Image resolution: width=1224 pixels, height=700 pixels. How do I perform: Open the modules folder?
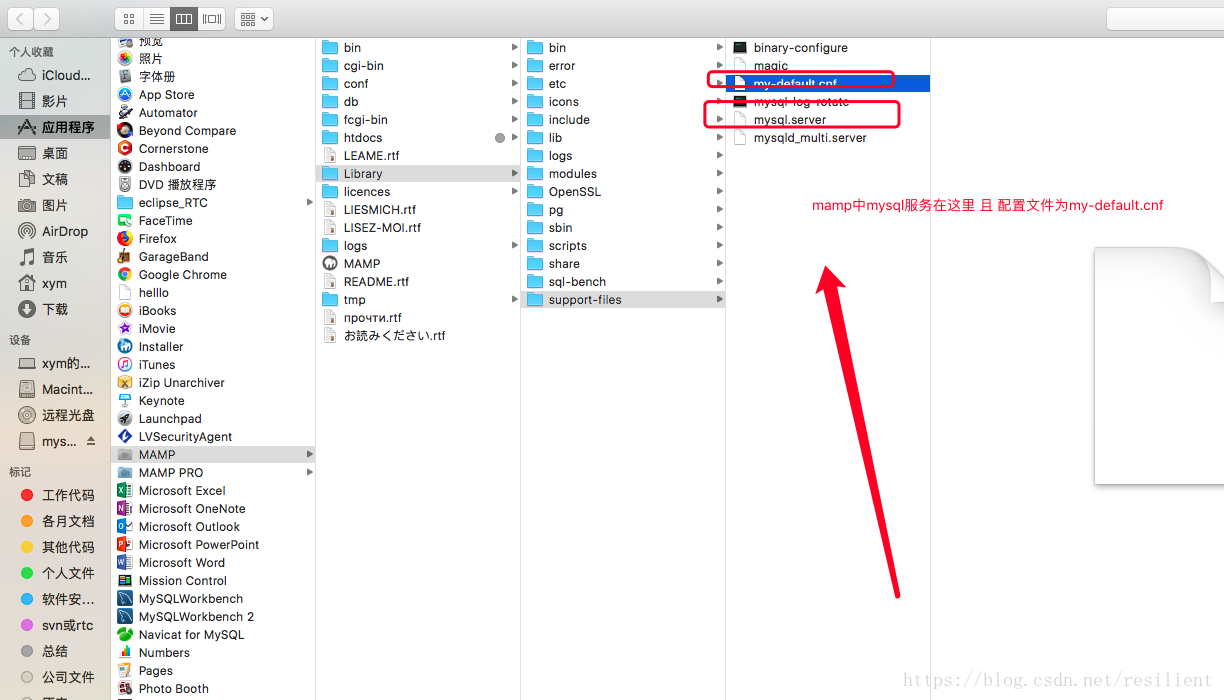(x=623, y=174)
